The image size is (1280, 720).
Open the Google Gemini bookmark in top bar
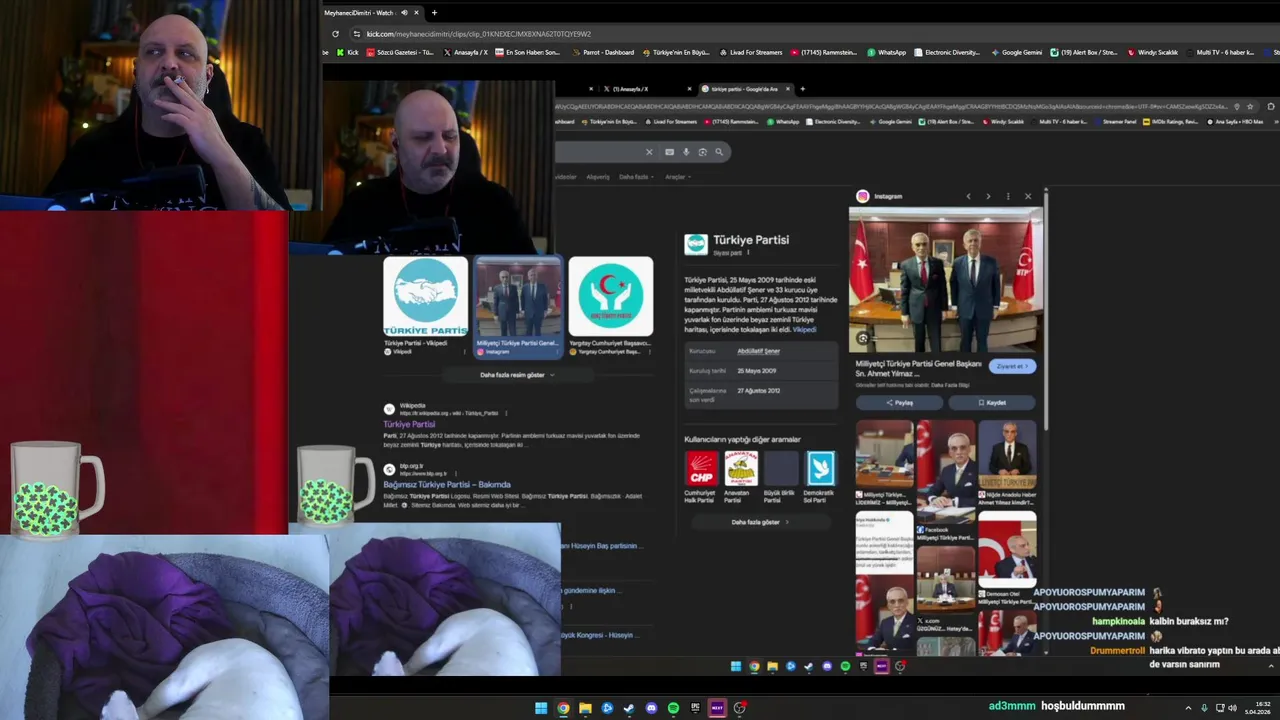tap(1016, 52)
